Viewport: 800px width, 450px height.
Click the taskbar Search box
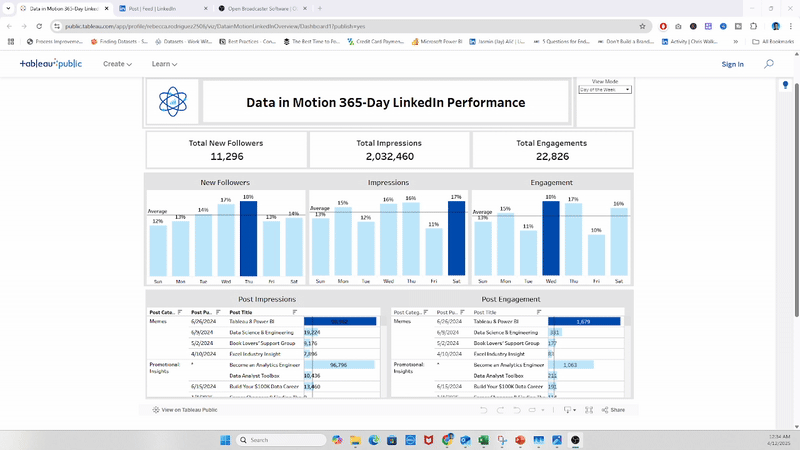tap(282, 440)
